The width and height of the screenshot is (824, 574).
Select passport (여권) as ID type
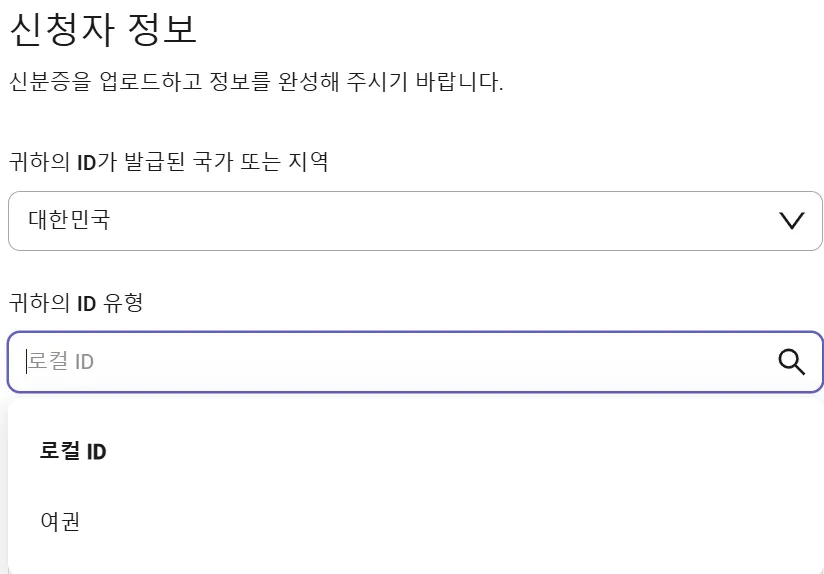click(60, 521)
